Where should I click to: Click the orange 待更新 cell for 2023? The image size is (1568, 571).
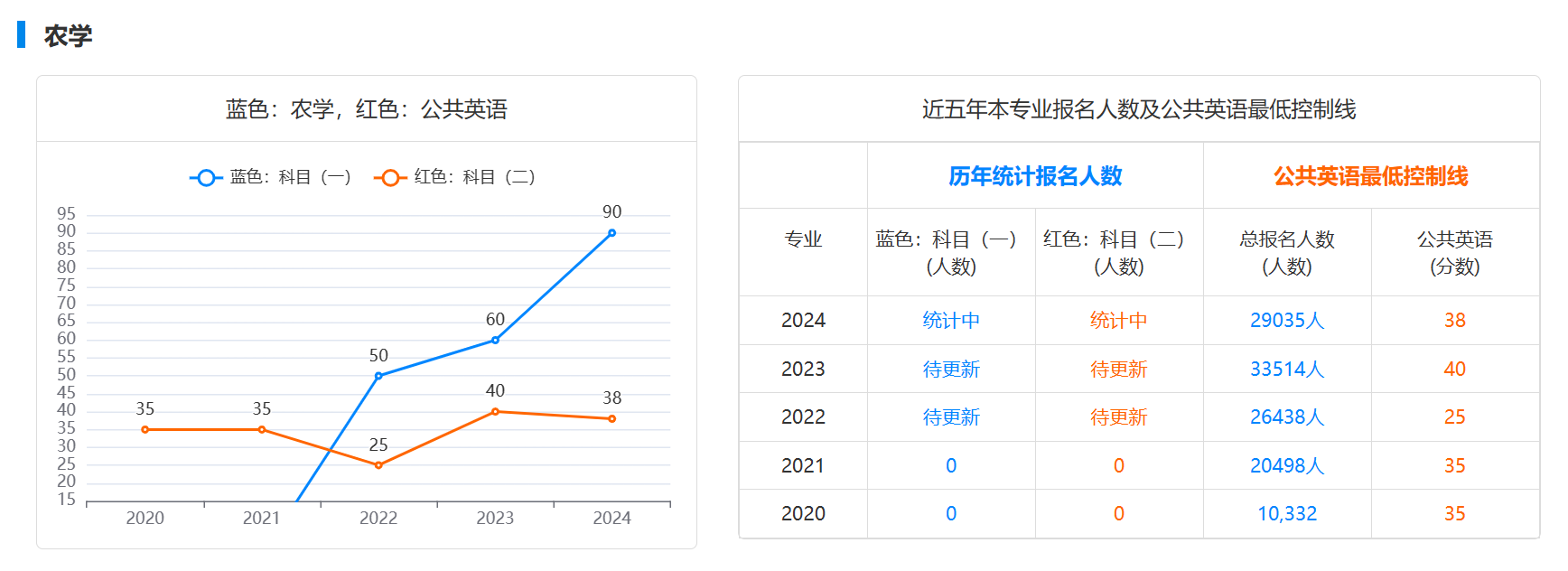[x=1118, y=370]
